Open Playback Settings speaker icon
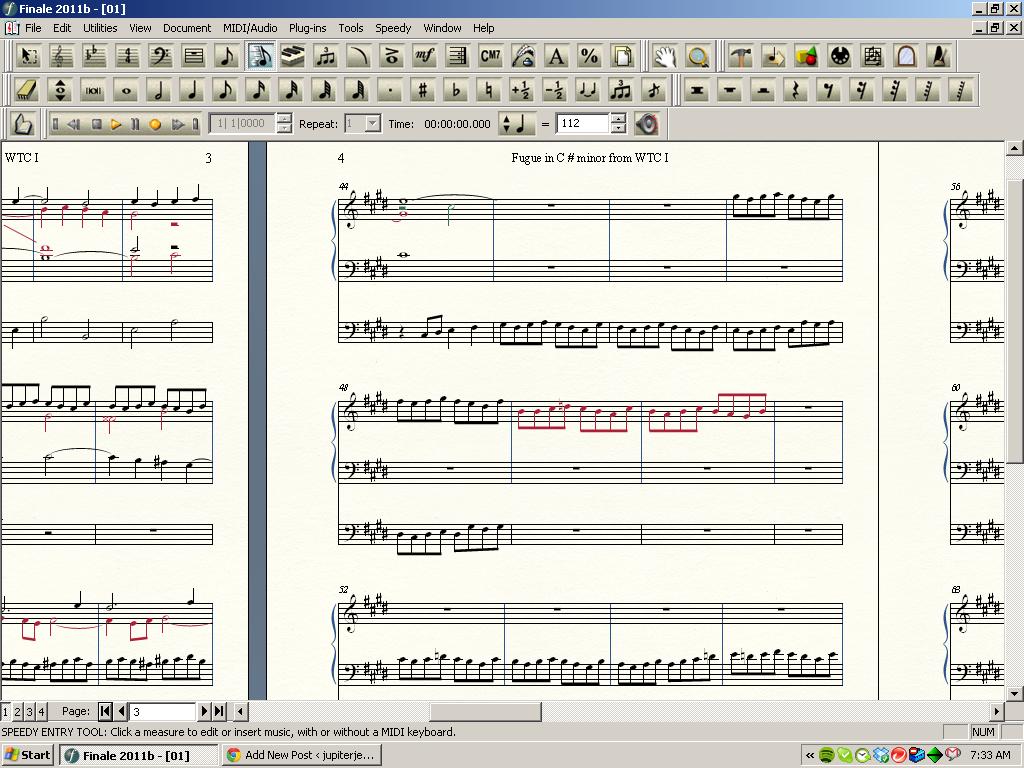The image size is (1024, 768). click(x=647, y=123)
